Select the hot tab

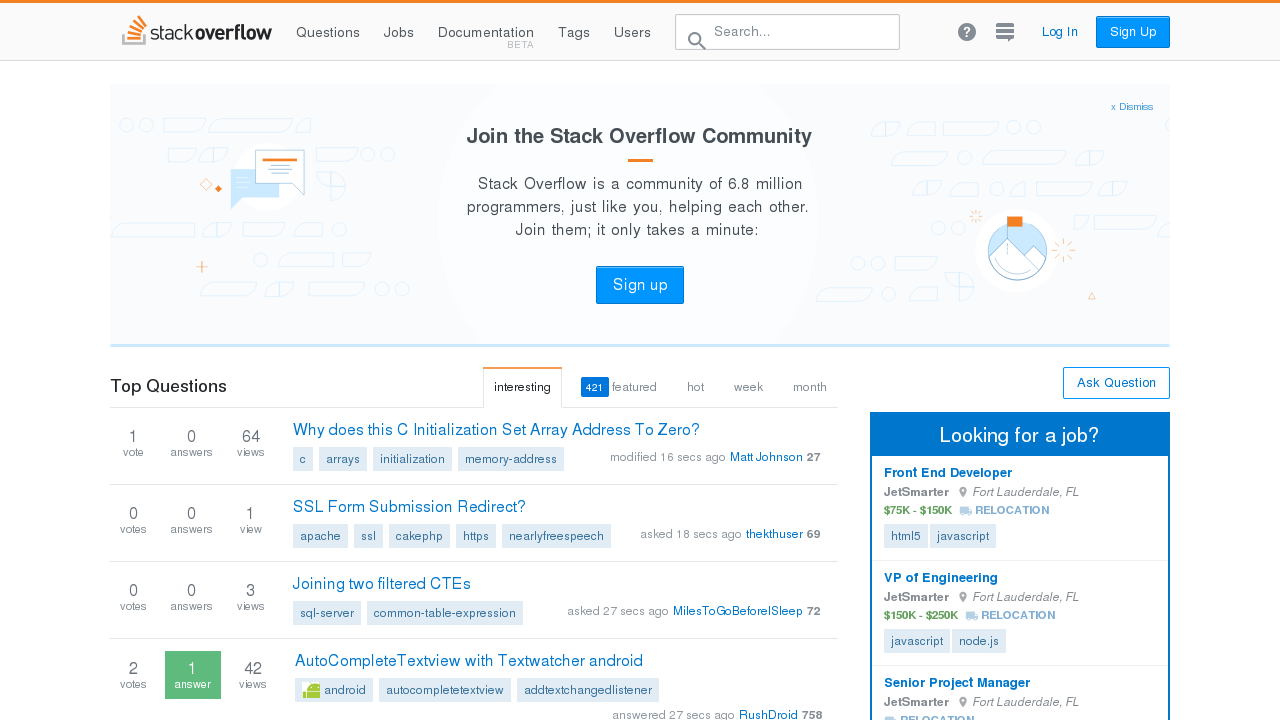pyautogui.click(x=695, y=387)
